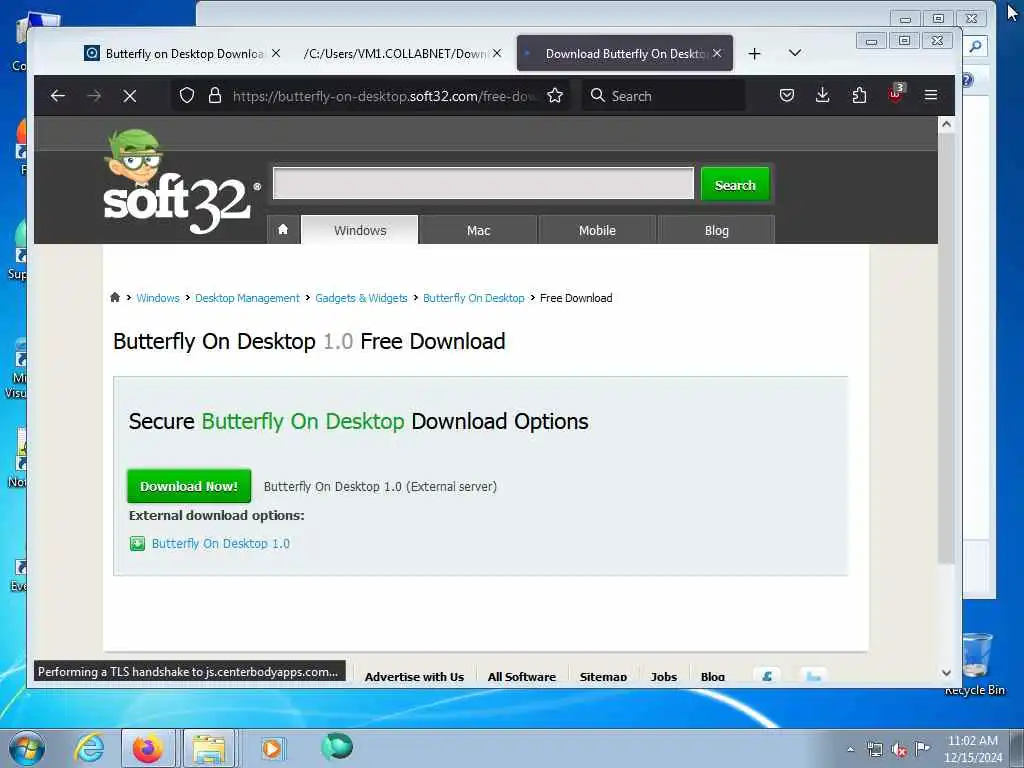Open the Gadgets & Widgets breadcrumb link
The image size is (1024, 768).
coord(361,298)
